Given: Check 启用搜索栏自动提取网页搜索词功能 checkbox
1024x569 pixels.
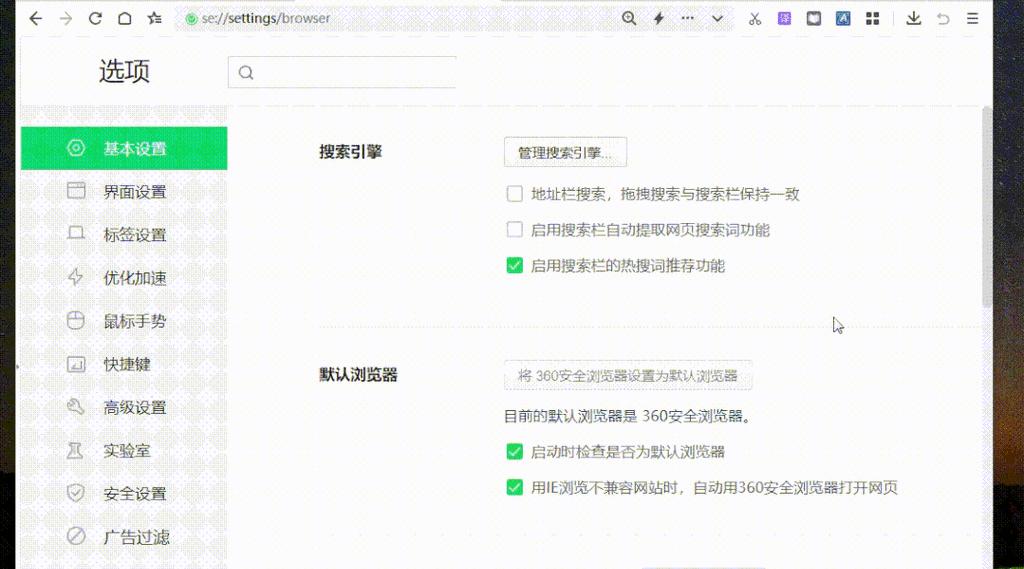Looking at the screenshot, I should pos(515,229).
